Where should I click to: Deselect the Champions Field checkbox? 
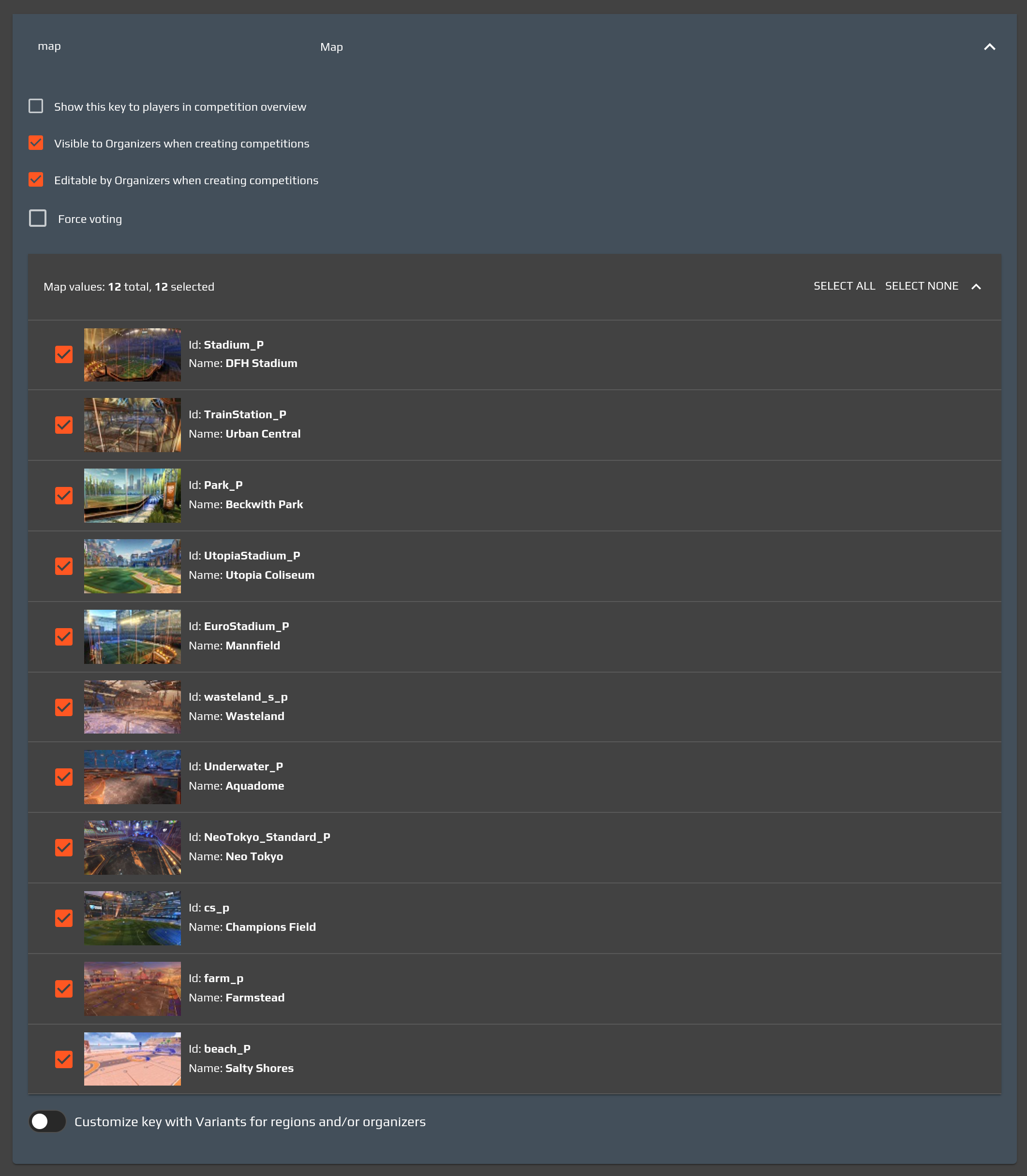coord(64,918)
